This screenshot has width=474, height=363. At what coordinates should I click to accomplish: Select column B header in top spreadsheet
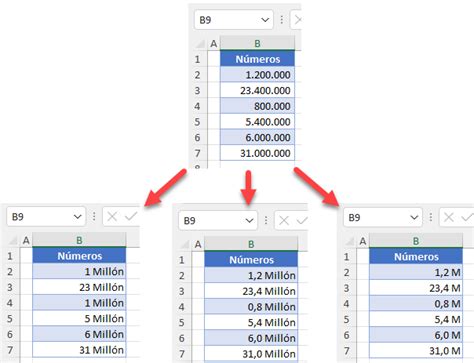257,43
